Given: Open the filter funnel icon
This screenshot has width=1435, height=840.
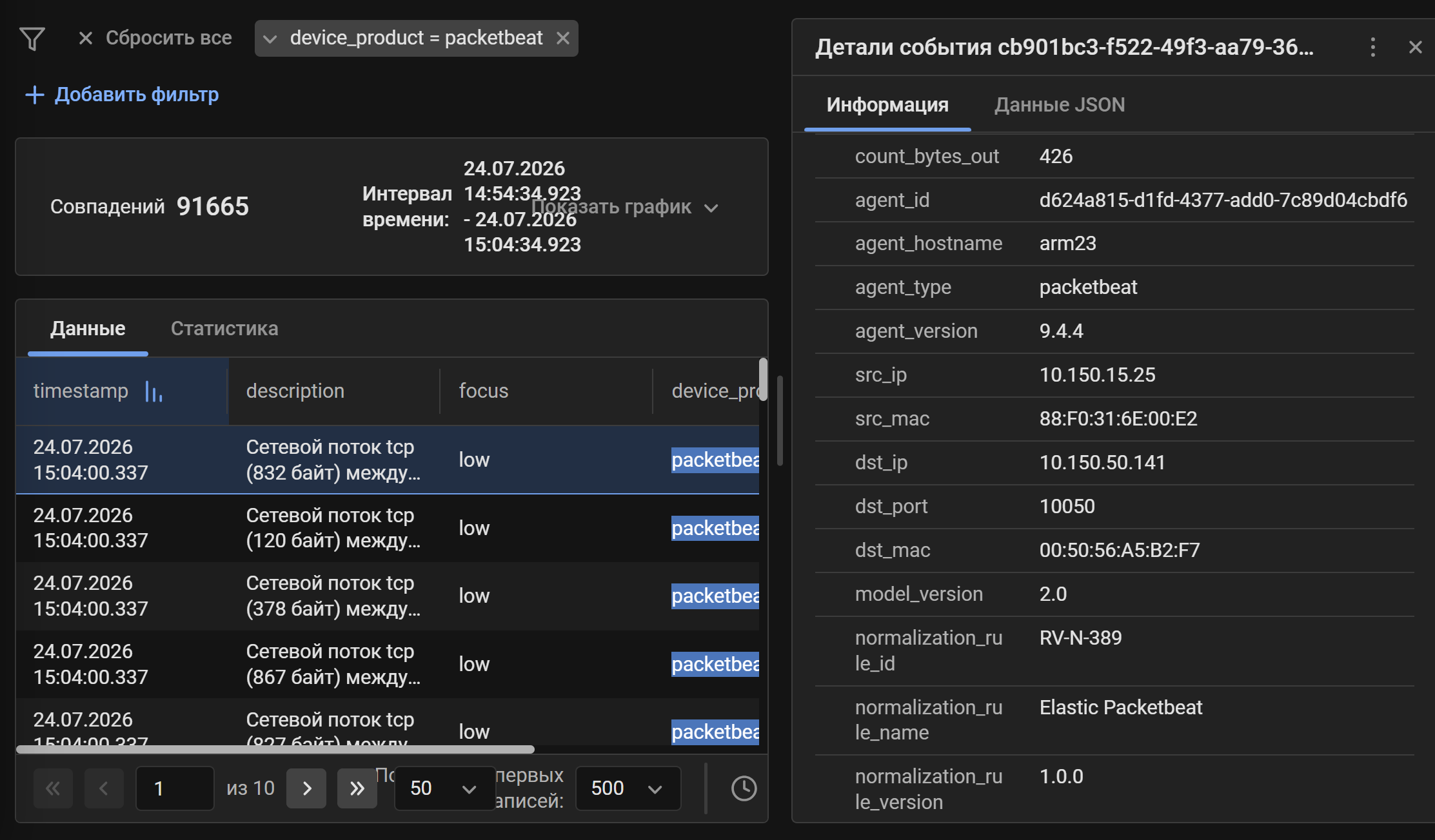Looking at the screenshot, I should click(x=32, y=39).
